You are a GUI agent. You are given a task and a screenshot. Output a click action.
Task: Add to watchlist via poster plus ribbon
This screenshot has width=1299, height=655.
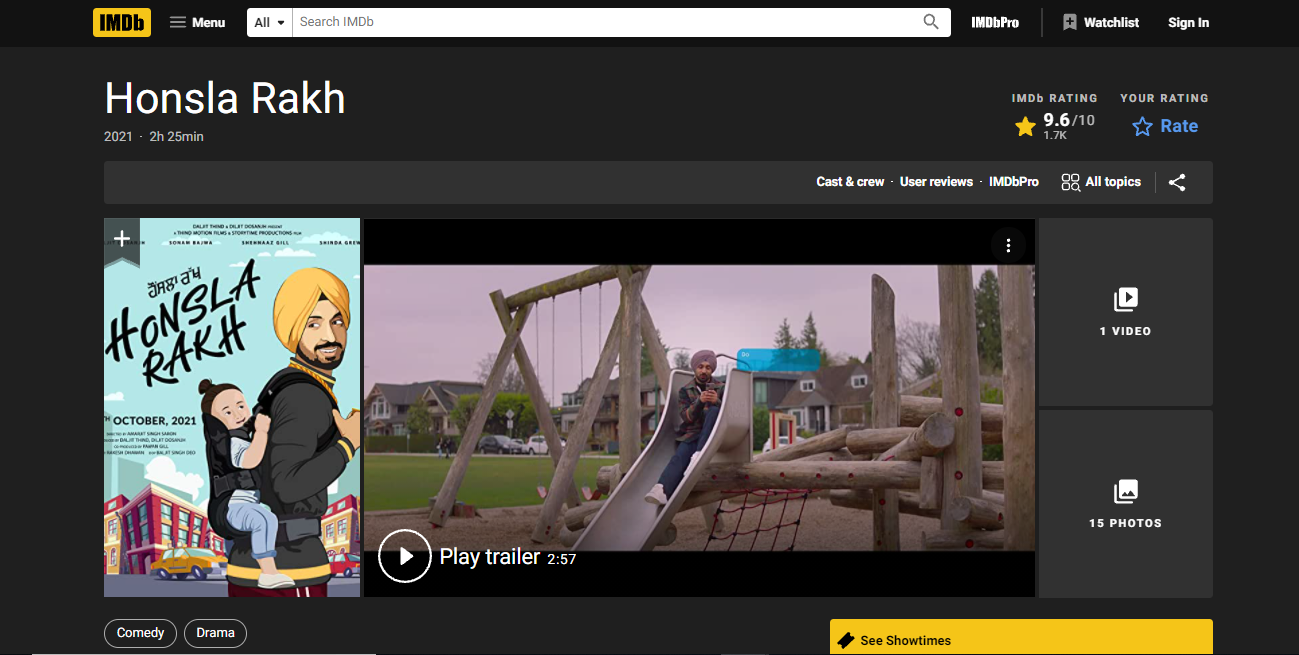(122, 239)
